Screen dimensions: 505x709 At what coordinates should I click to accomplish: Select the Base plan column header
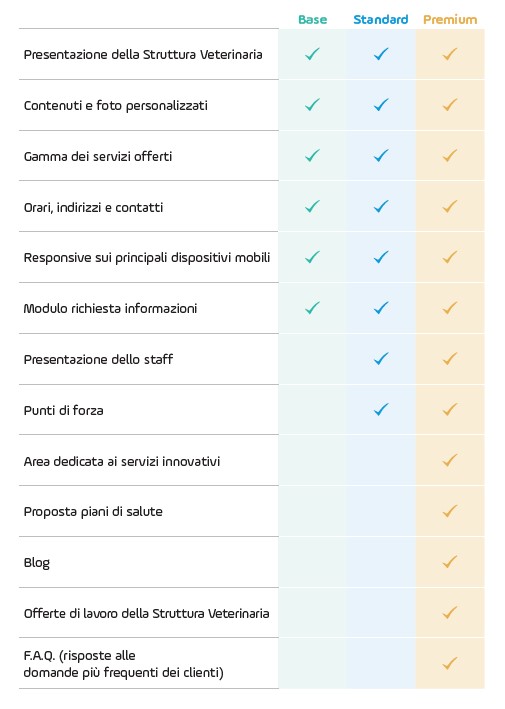click(312, 19)
